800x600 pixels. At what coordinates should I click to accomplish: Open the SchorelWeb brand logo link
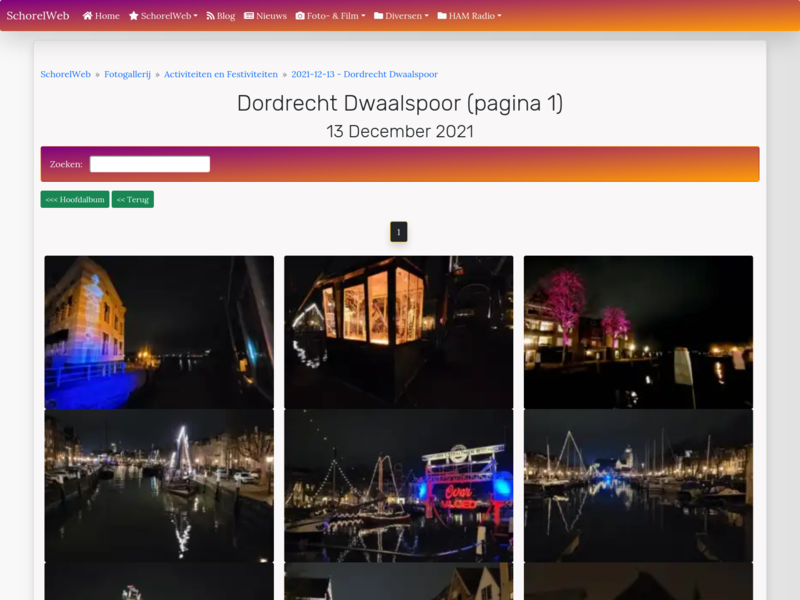click(38, 15)
